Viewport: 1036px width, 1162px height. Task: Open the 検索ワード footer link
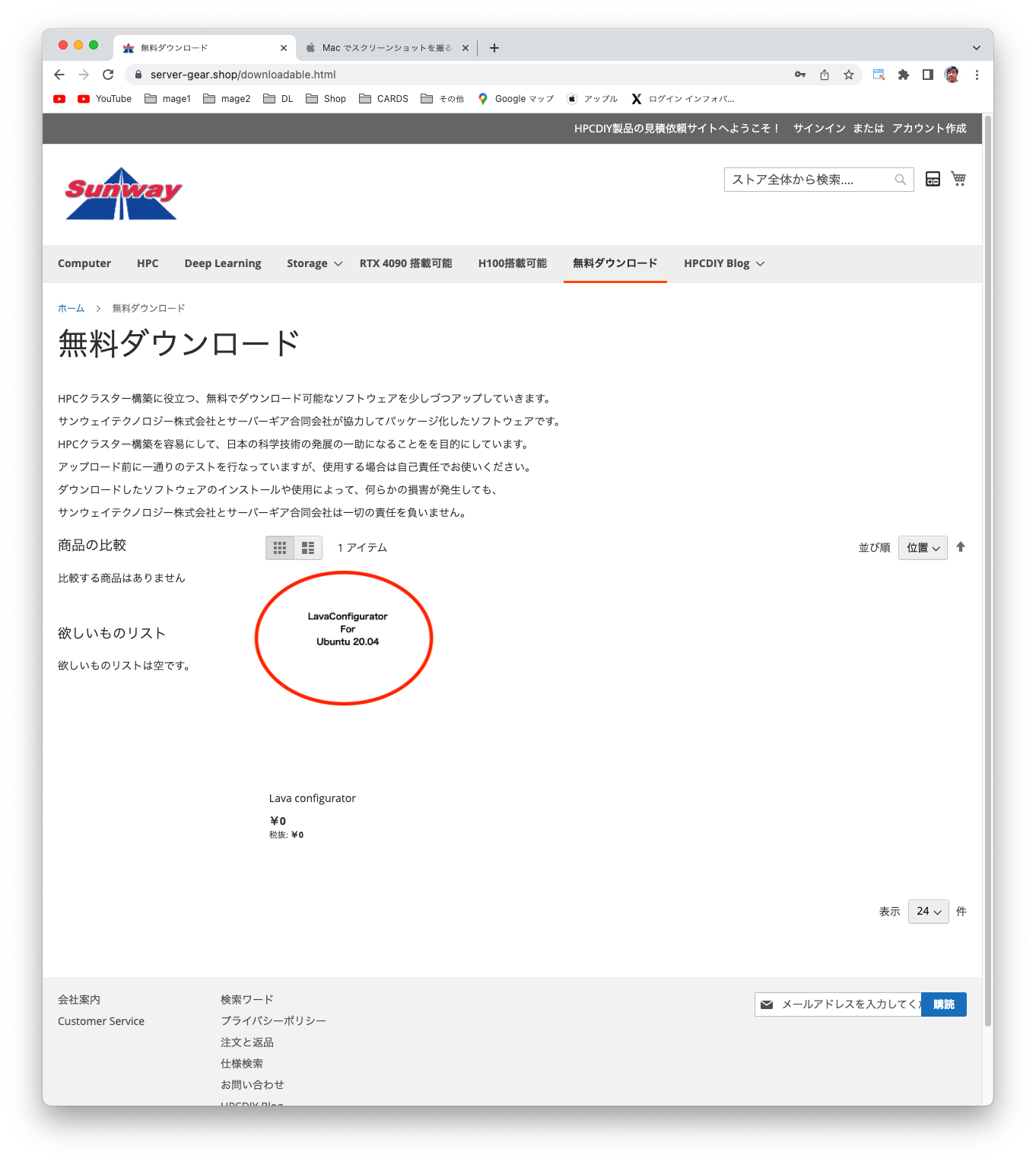[x=247, y=1000]
